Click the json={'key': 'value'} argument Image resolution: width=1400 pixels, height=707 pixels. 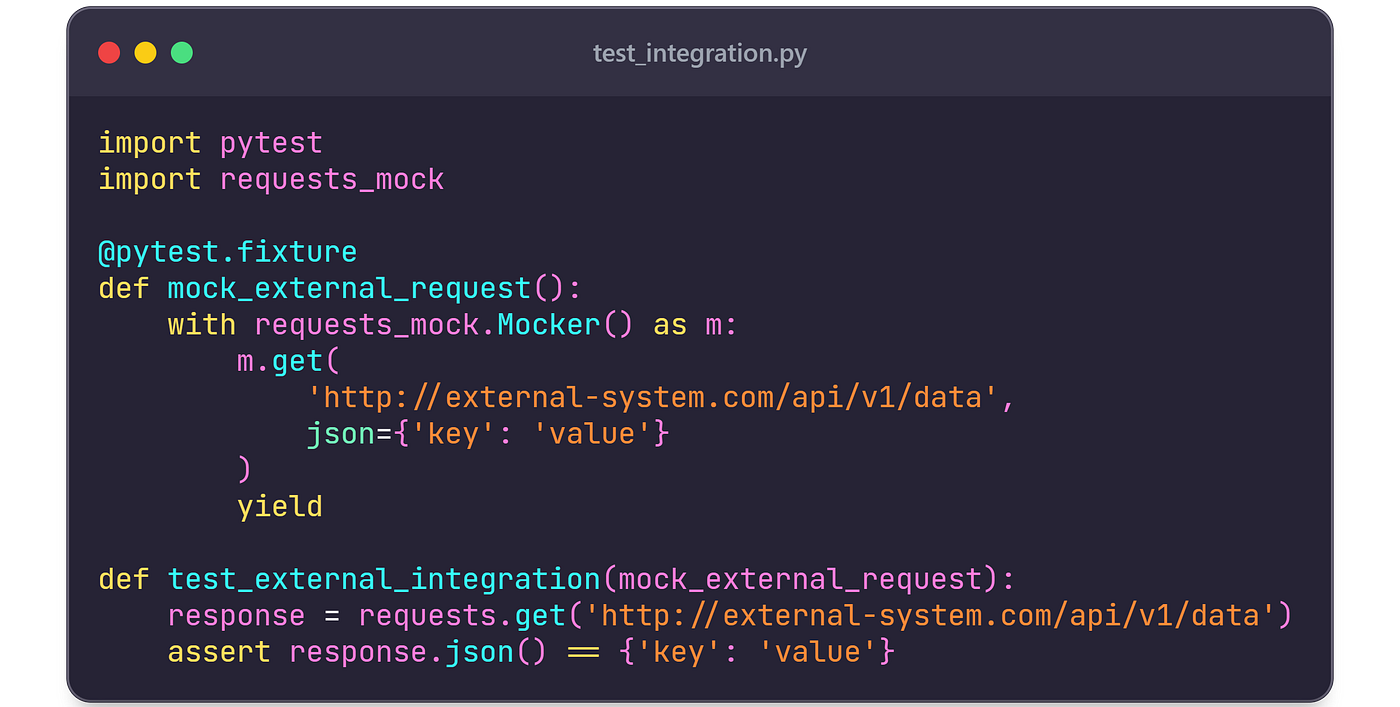click(487, 433)
